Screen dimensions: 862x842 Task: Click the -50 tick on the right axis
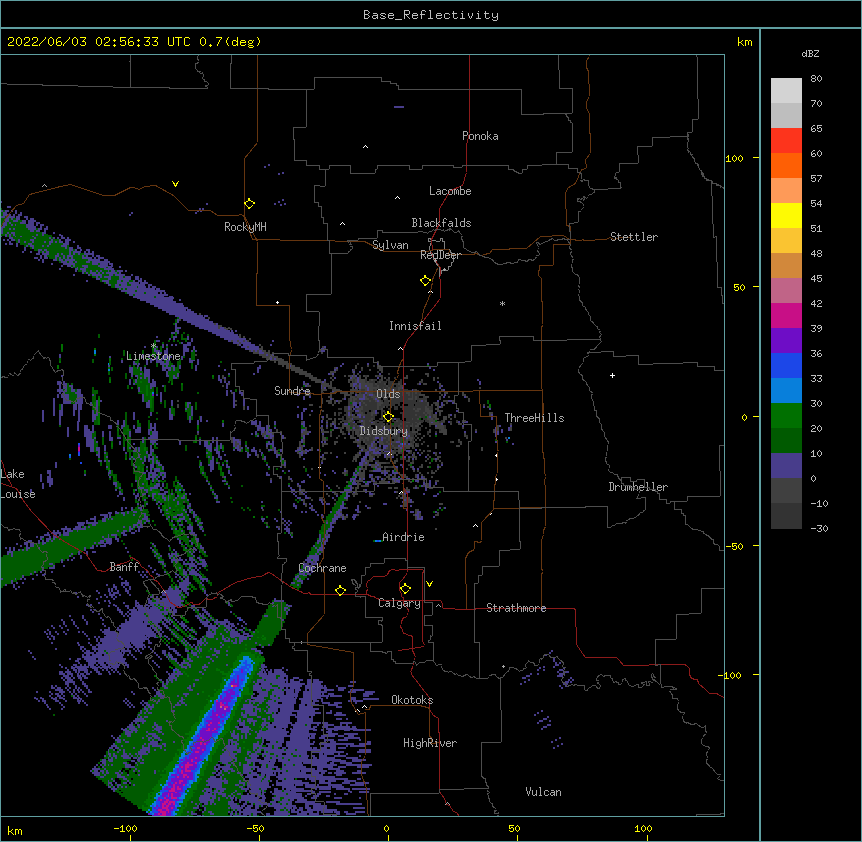734,546
